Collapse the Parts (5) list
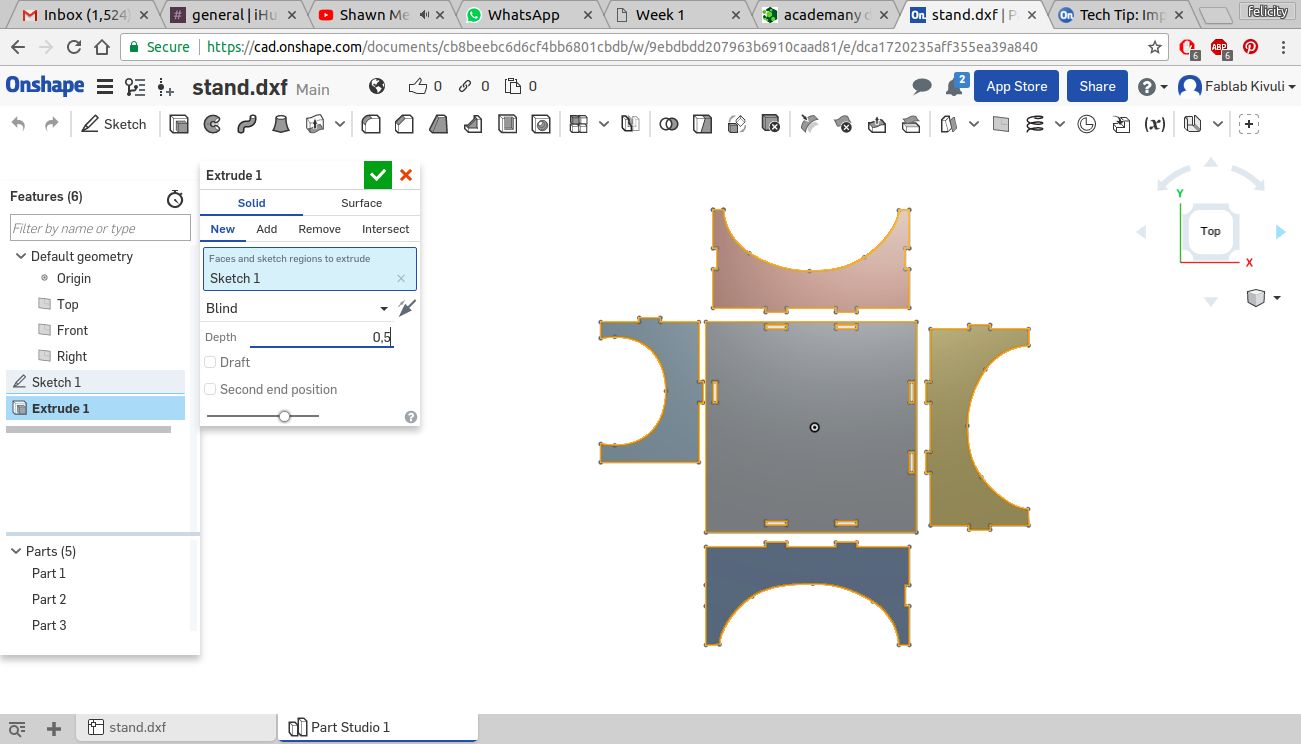This screenshot has height=744, width=1301. coord(16,551)
